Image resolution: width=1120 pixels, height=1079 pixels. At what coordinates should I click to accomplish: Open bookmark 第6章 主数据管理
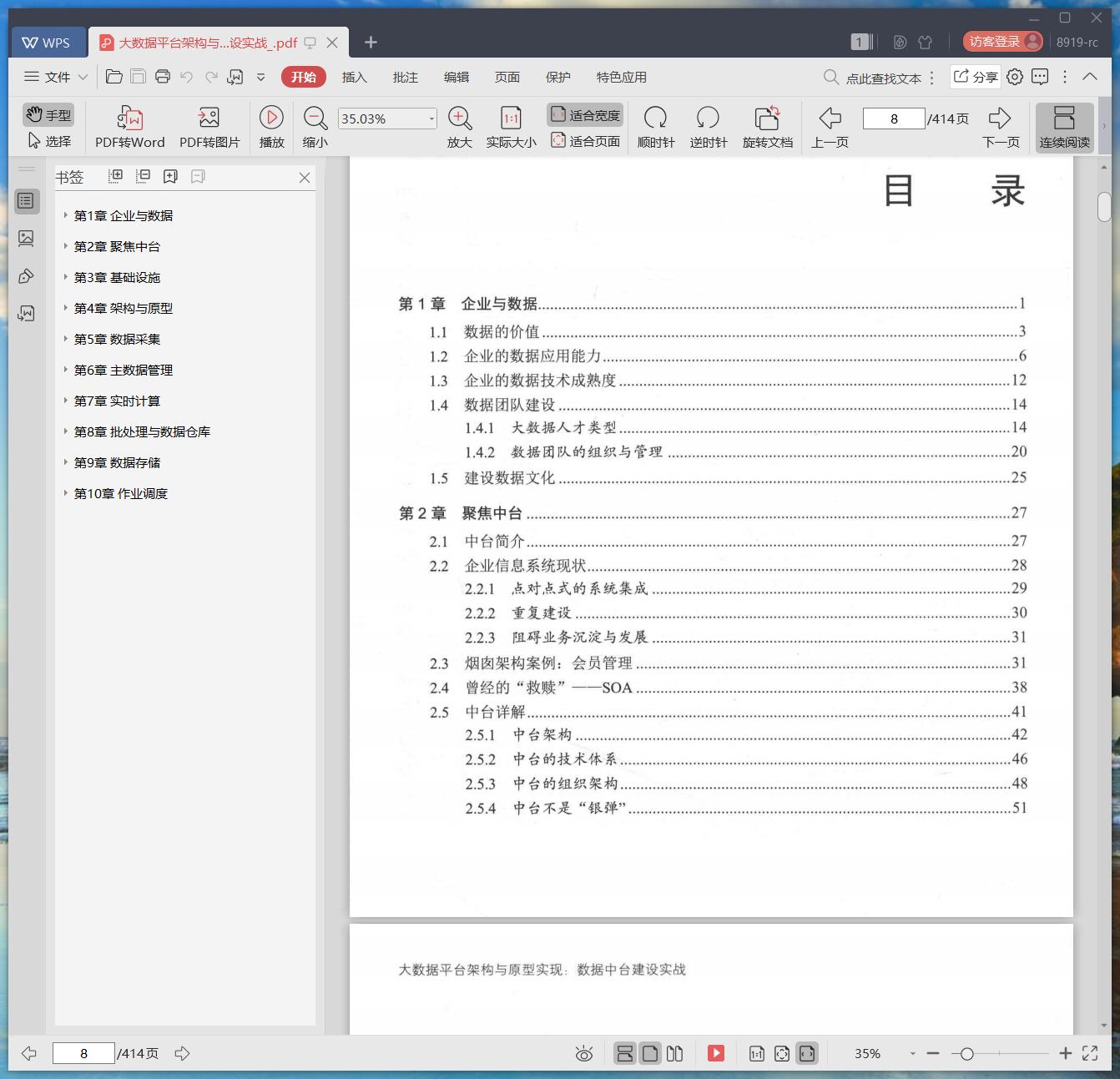[124, 370]
